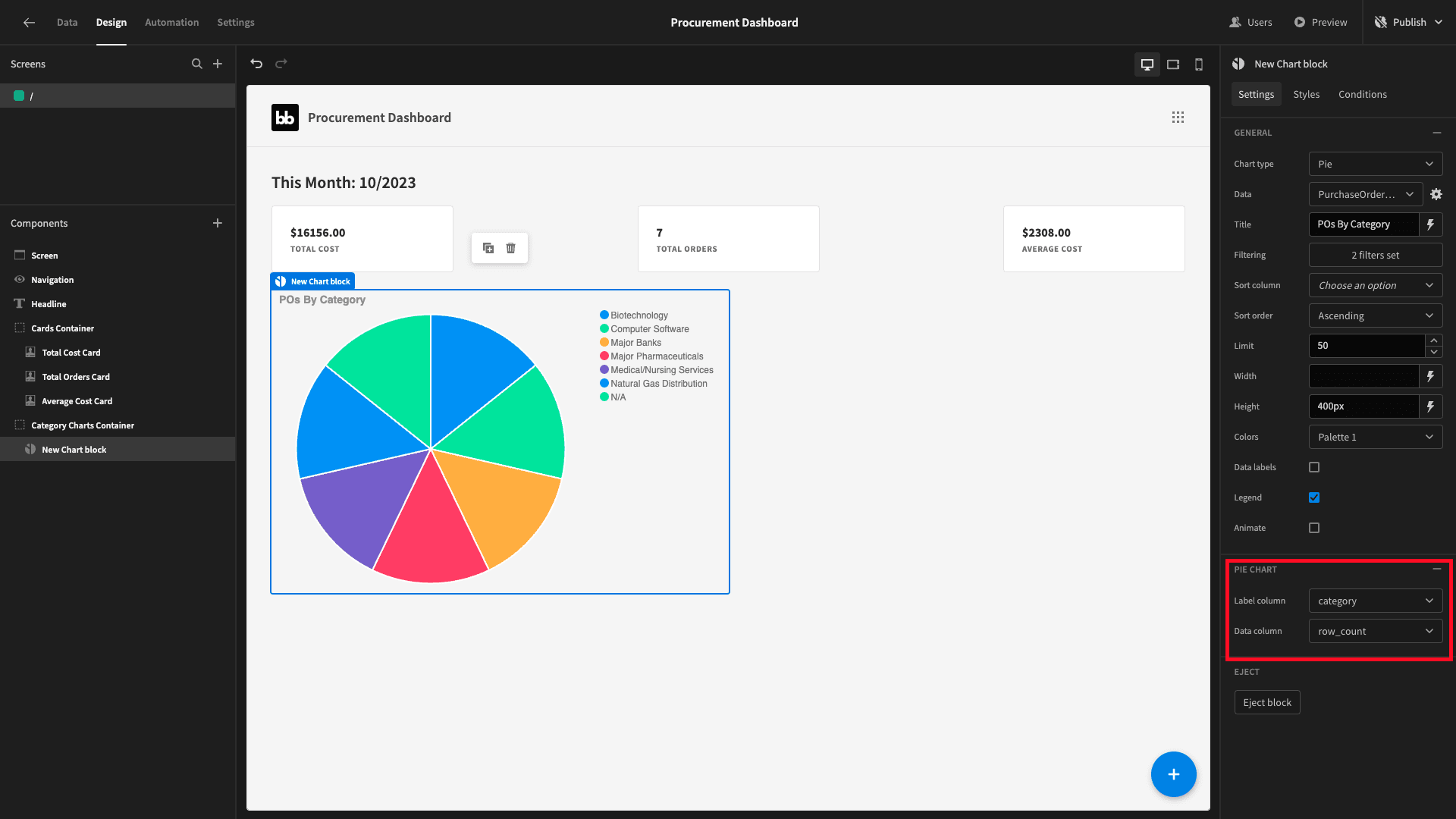Image resolution: width=1456 pixels, height=819 pixels.
Task: Click the back arrow icon
Action: 29,23
